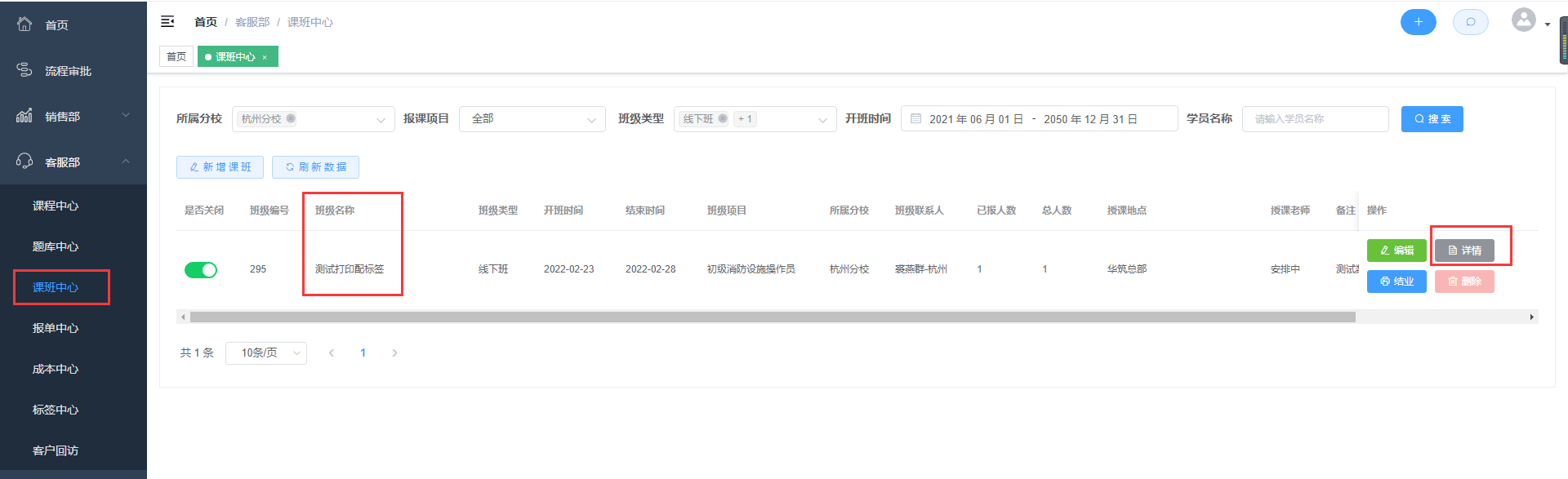Close the 课班中心 tab with x

pos(265,57)
